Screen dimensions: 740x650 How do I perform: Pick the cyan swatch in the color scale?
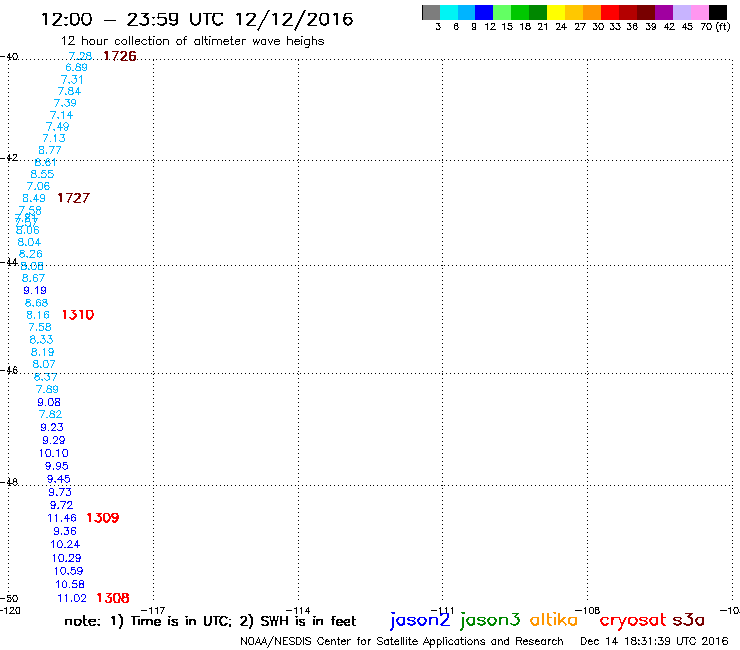449,13
